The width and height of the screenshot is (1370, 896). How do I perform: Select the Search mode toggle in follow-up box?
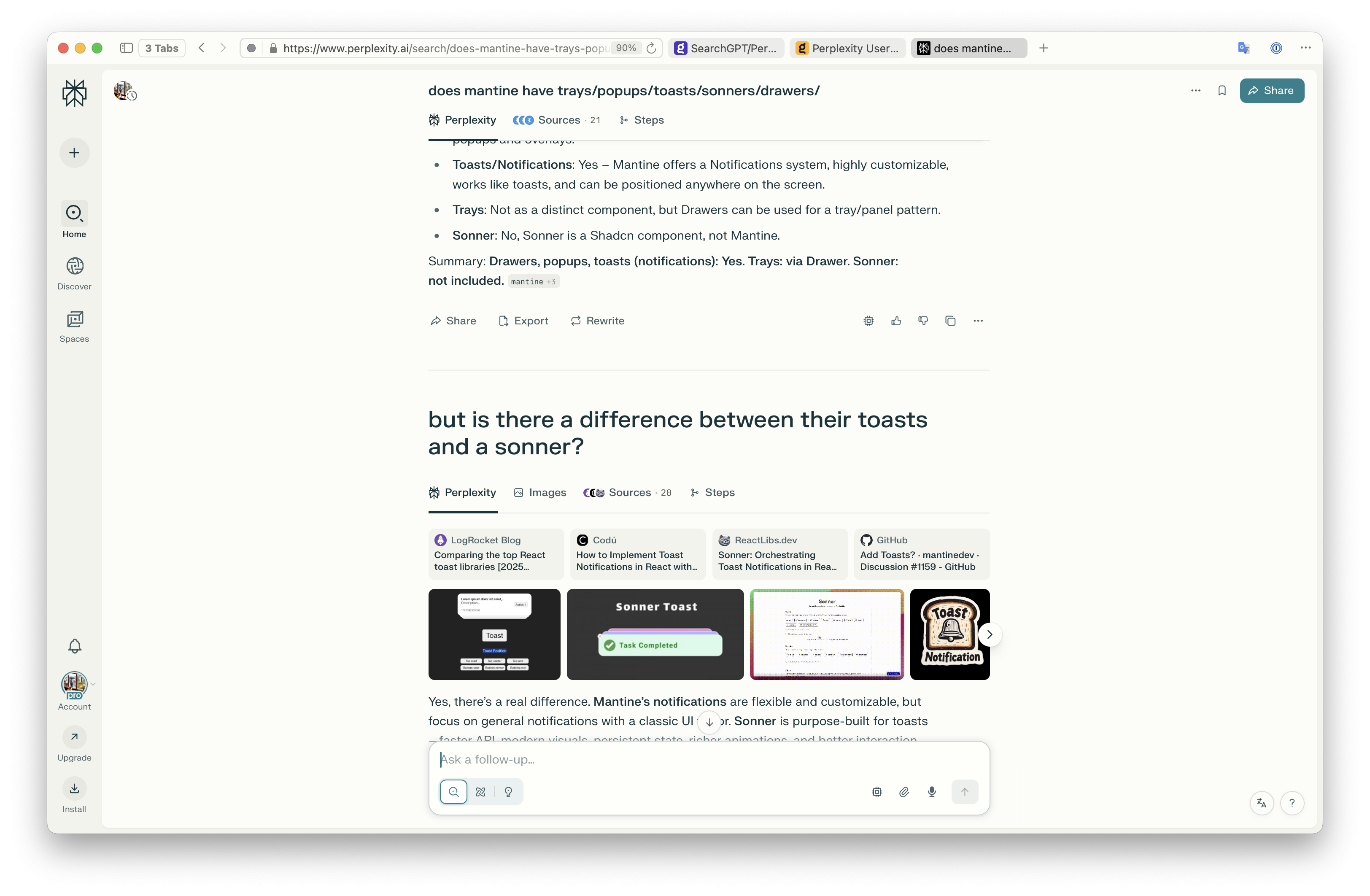(x=453, y=792)
